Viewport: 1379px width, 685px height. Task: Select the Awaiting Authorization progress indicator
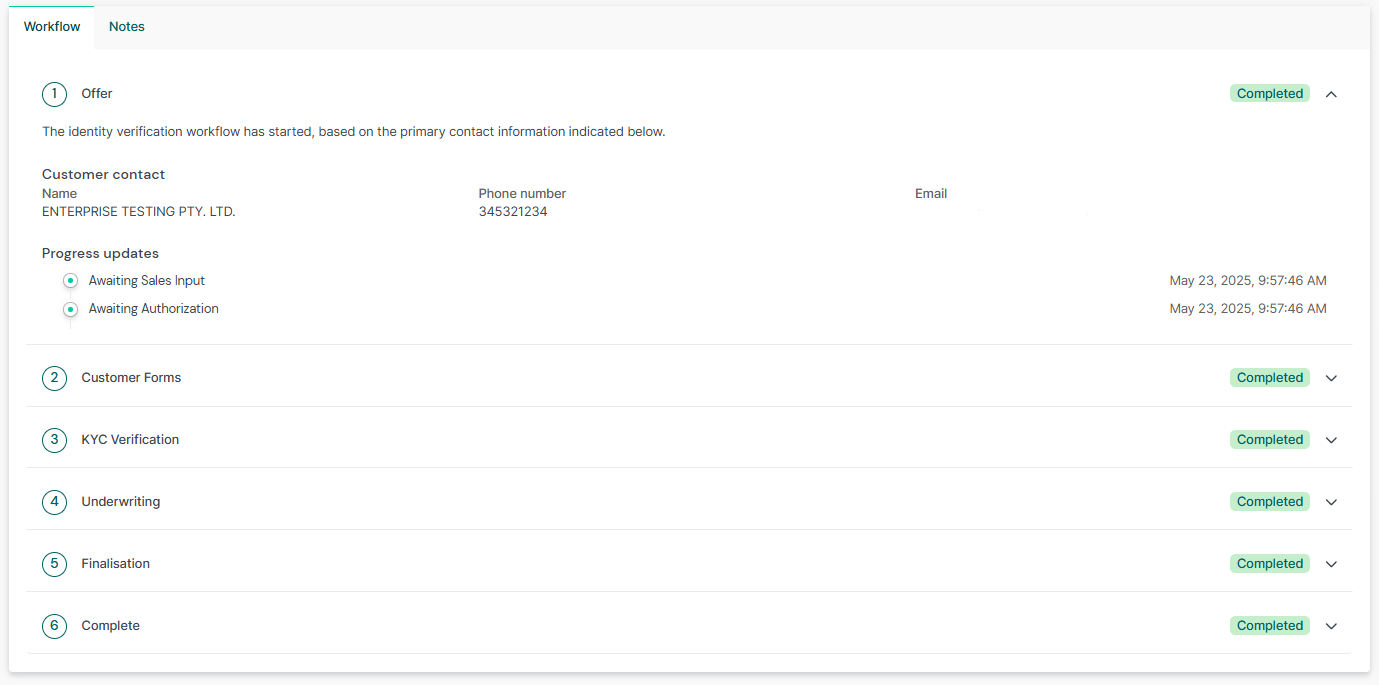click(70, 310)
